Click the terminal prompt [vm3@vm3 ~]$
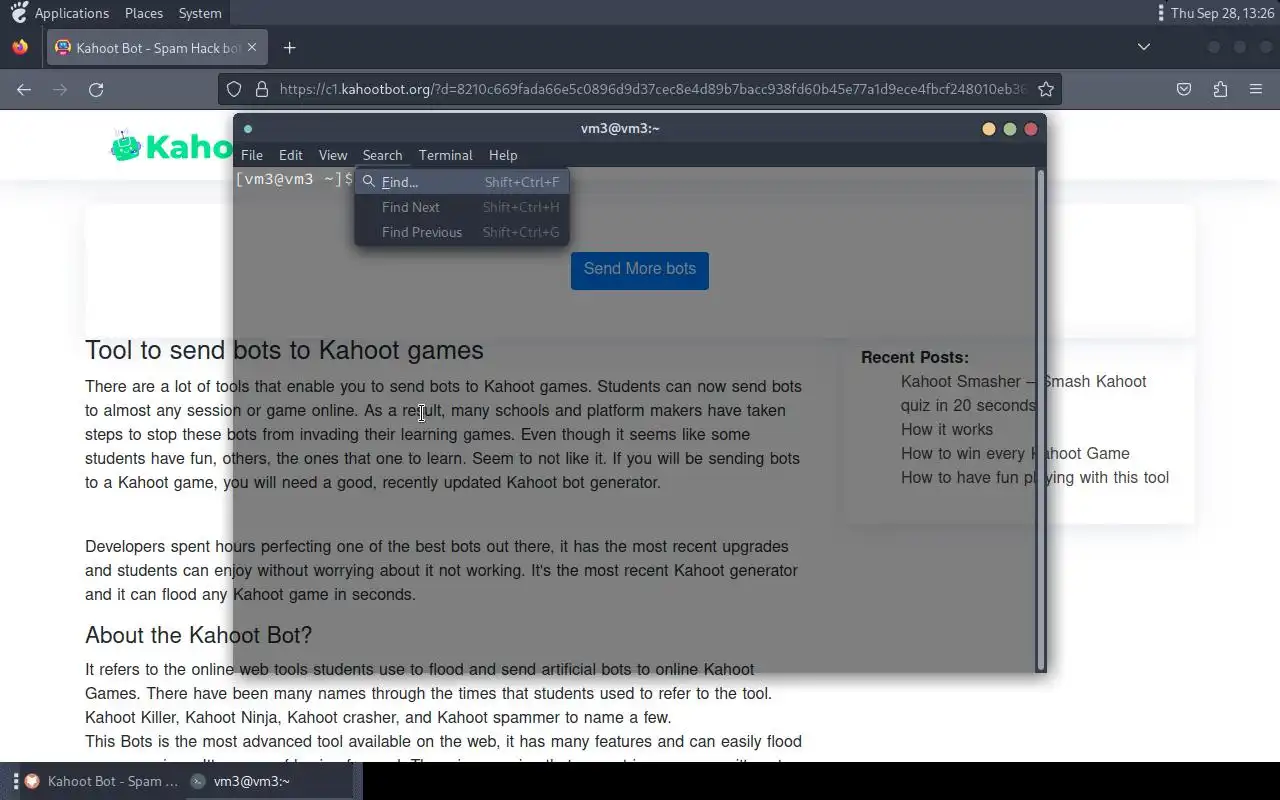1280x800 pixels. [294, 179]
